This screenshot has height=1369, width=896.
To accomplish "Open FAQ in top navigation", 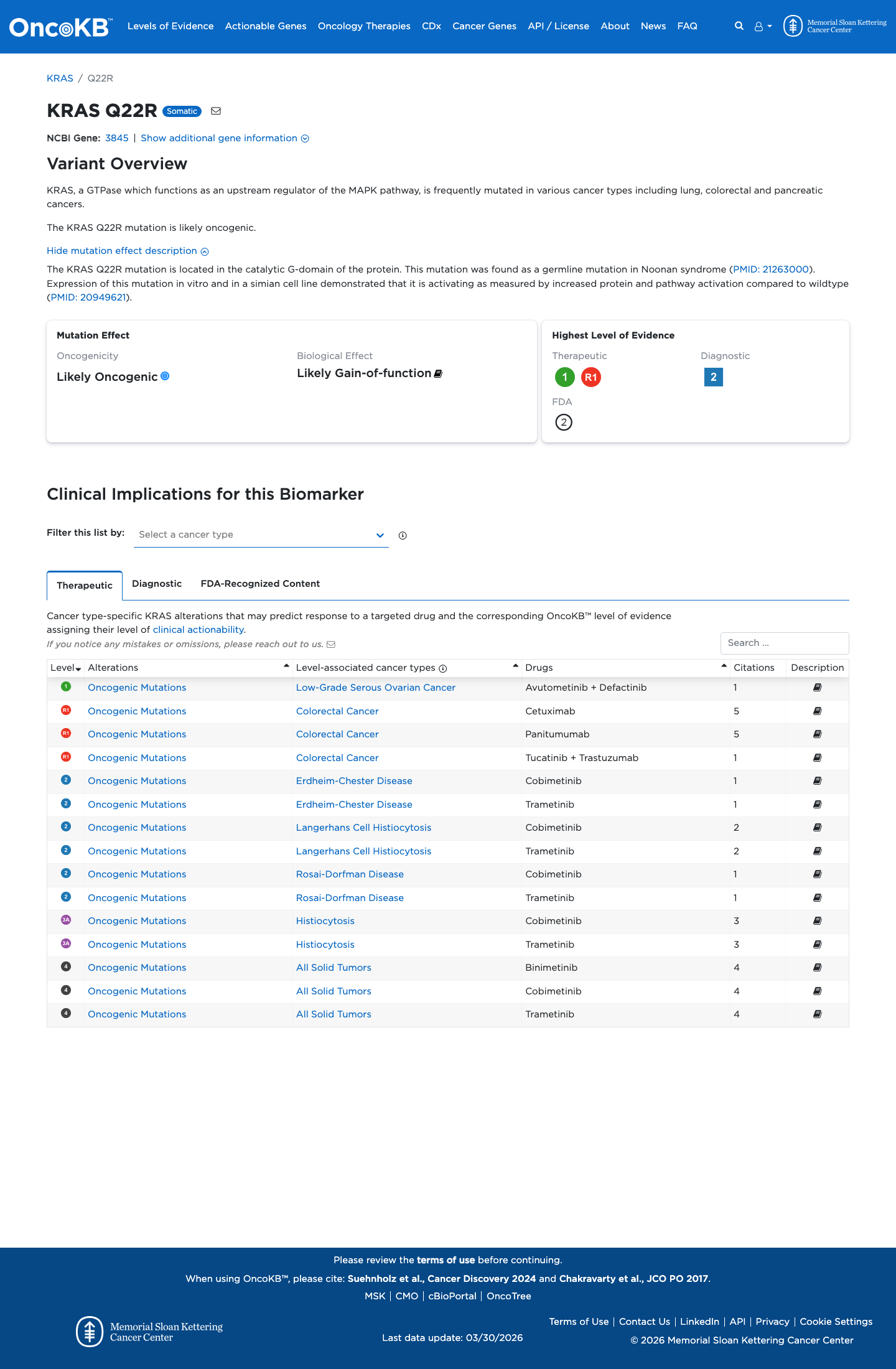I will coord(687,26).
